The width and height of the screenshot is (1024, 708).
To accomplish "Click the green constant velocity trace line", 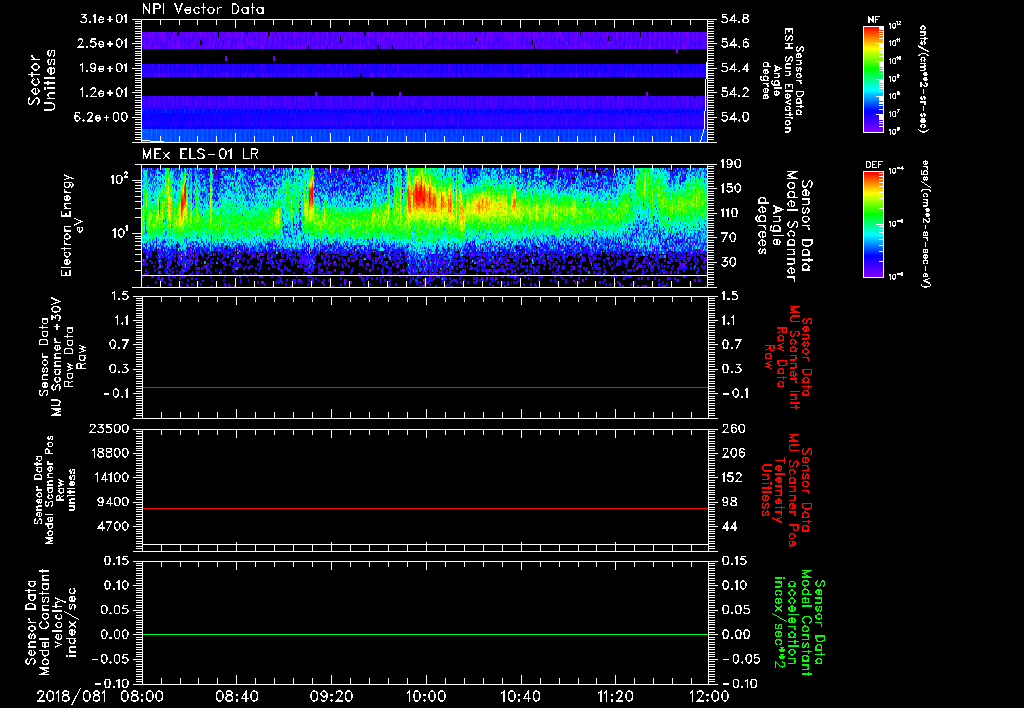I will tap(425, 634).
